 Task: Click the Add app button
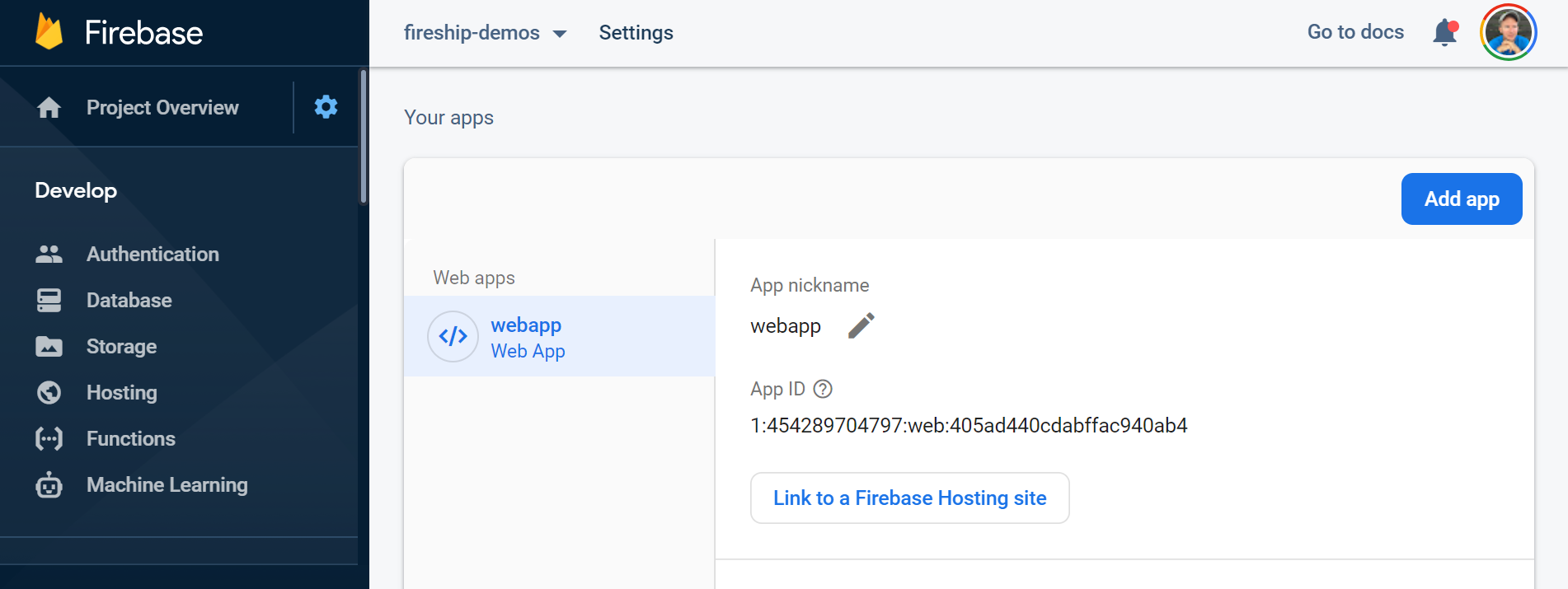1461,199
